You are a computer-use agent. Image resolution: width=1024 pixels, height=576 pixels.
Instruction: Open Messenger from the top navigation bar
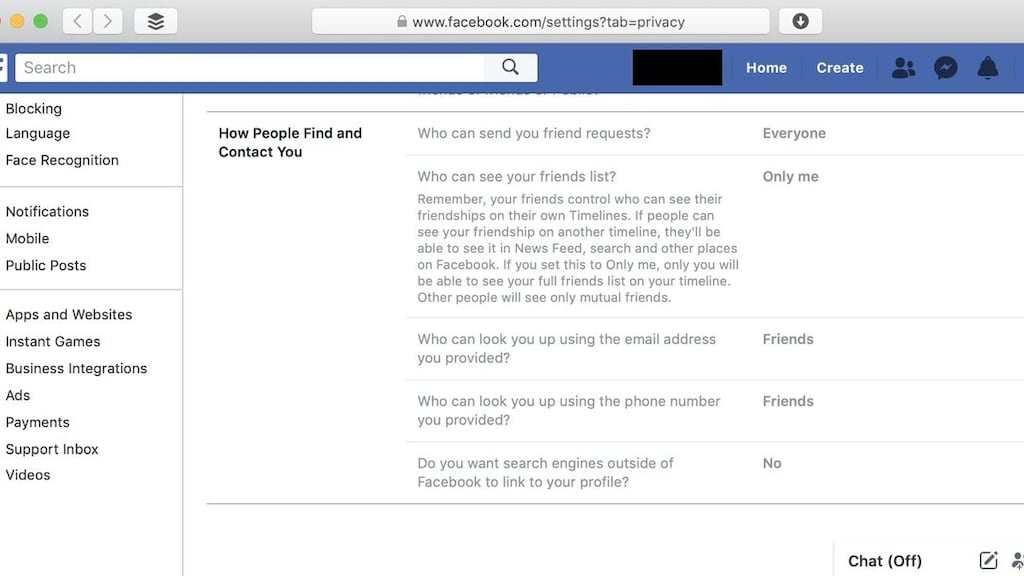[945, 67]
